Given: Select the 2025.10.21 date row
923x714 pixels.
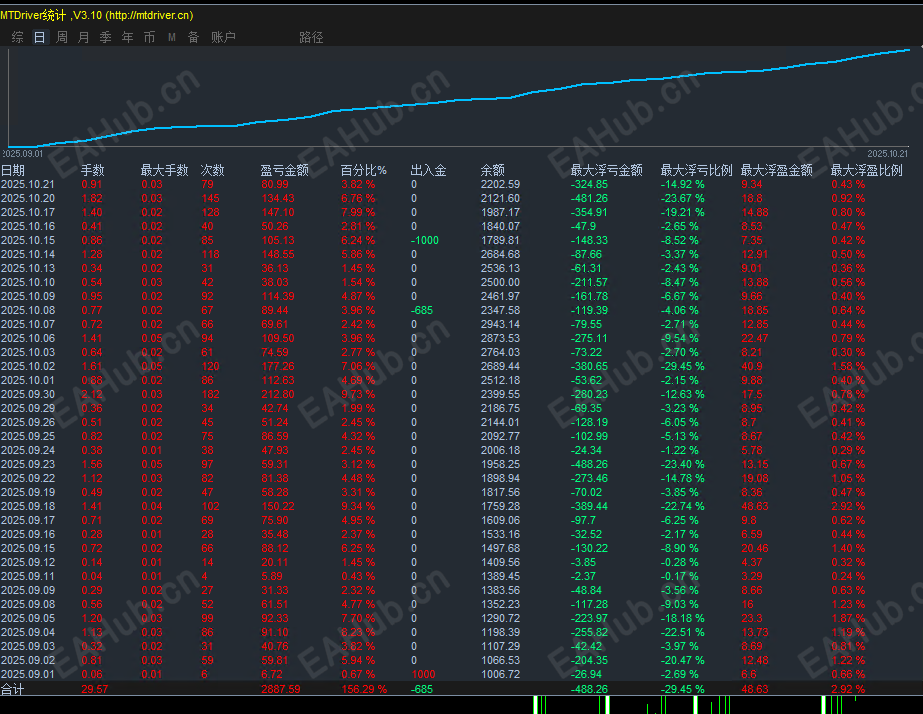Looking at the screenshot, I should point(27,184).
